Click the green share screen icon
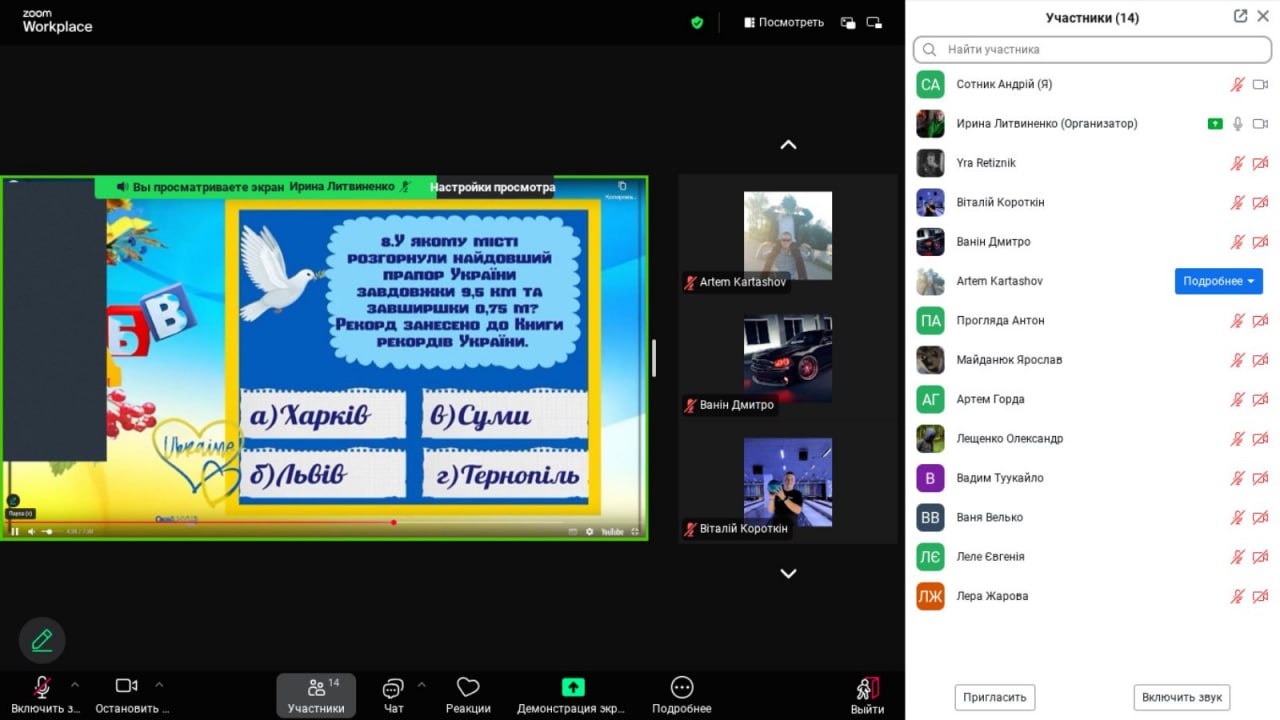Viewport: 1280px width, 720px height. [x=572, y=687]
